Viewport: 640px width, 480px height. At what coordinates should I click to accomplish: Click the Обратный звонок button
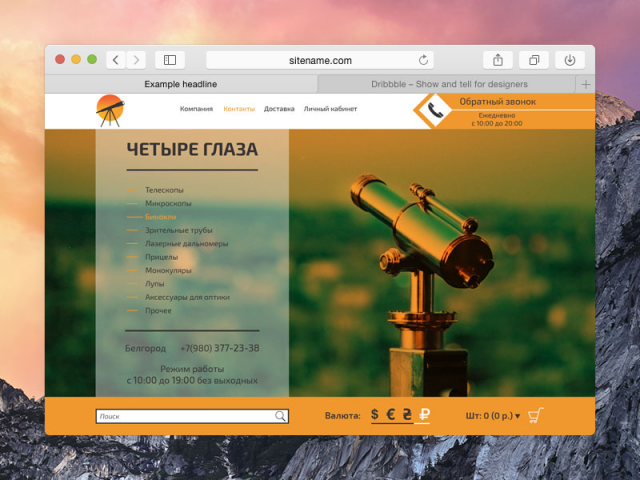coord(498,102)
